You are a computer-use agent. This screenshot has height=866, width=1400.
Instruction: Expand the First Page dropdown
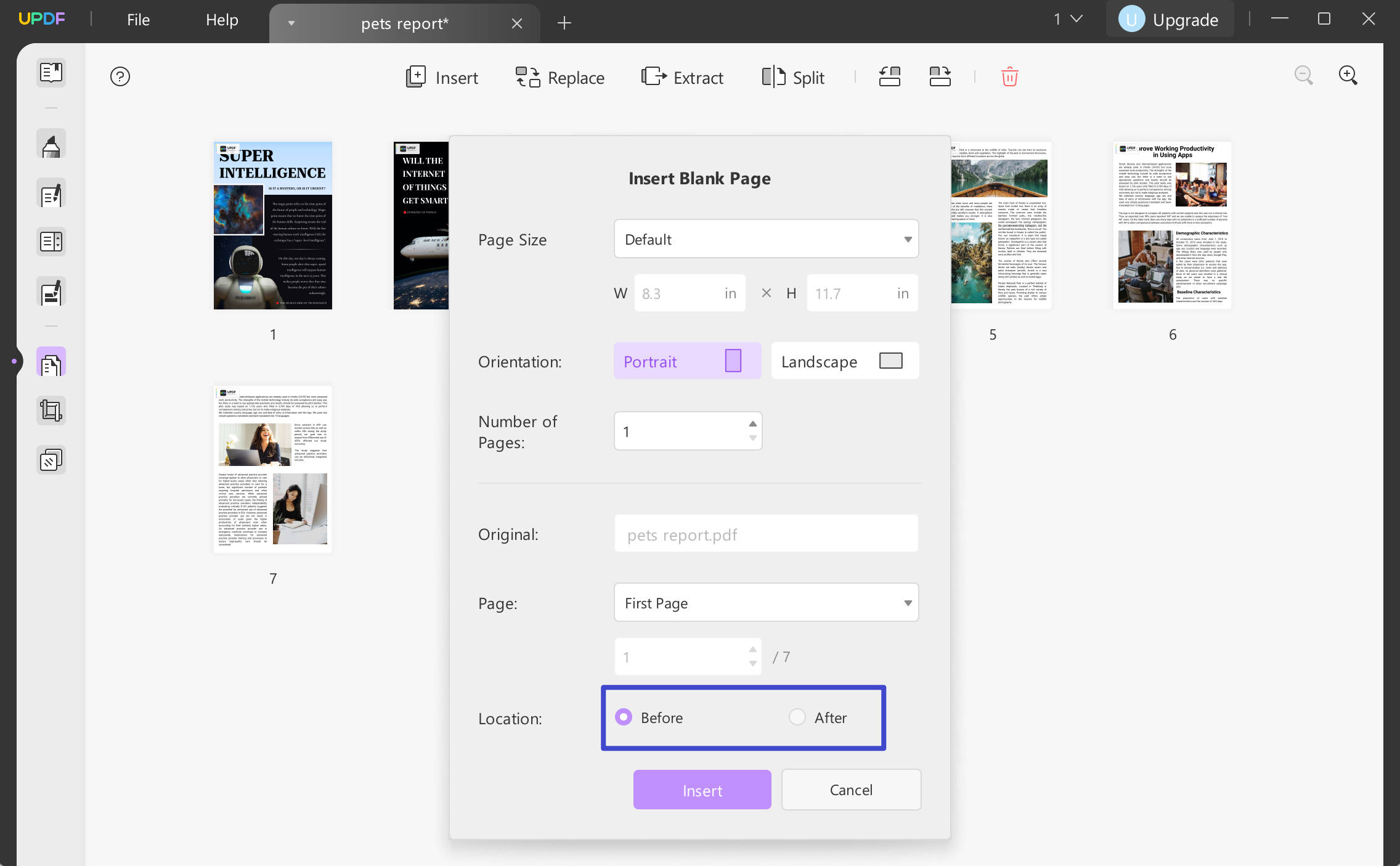coord(766,603)
